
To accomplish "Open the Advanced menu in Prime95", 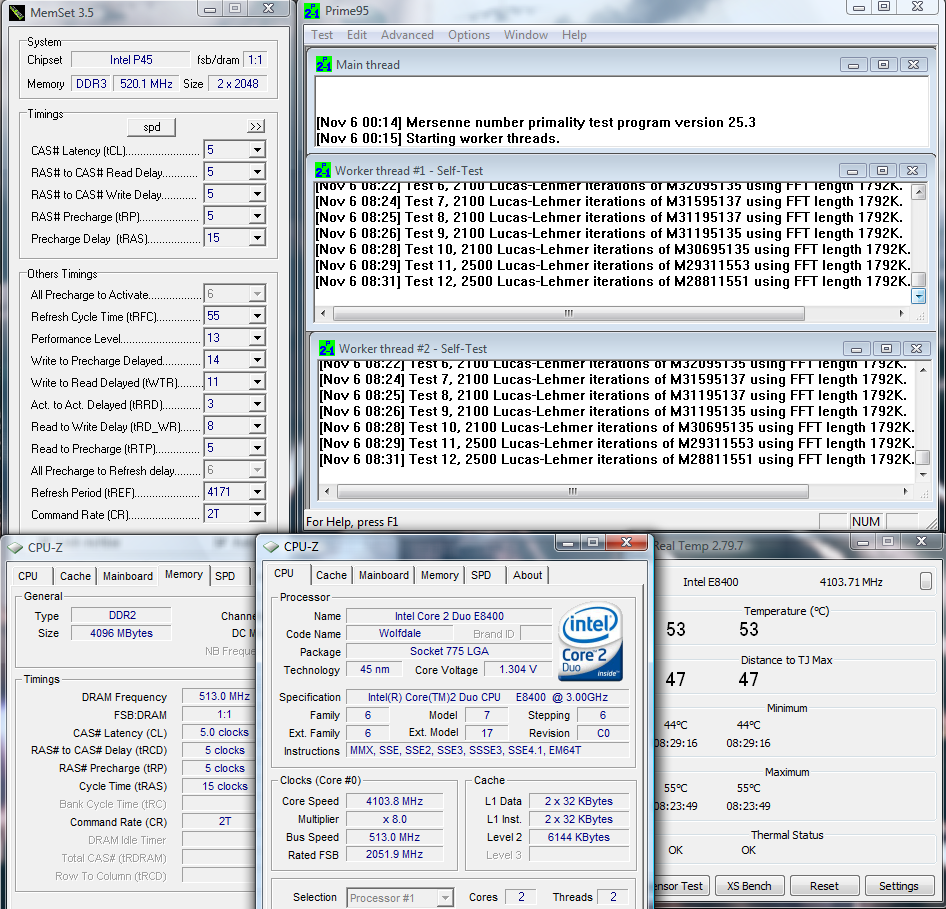I will coord(407,35).
